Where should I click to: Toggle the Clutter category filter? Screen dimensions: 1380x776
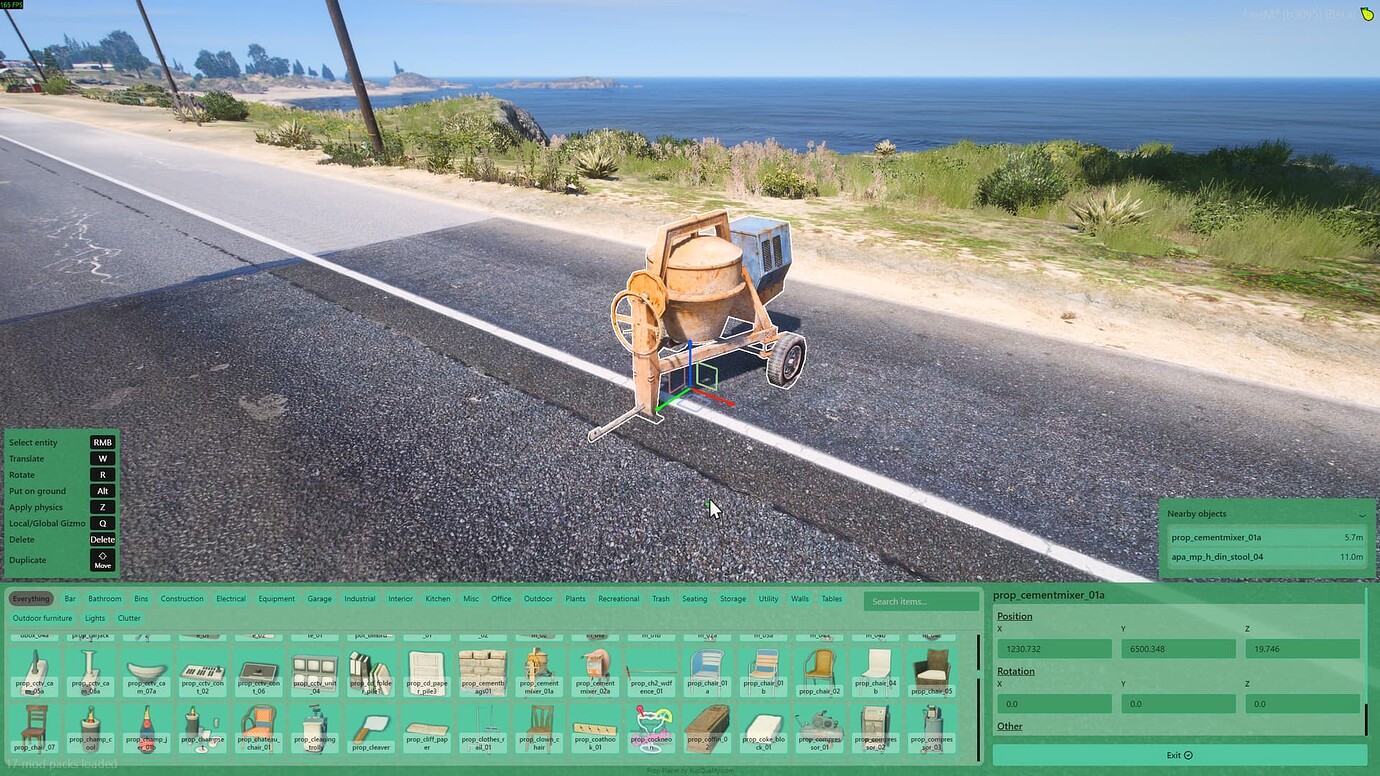pyautogui.click(x=129, y=618)
